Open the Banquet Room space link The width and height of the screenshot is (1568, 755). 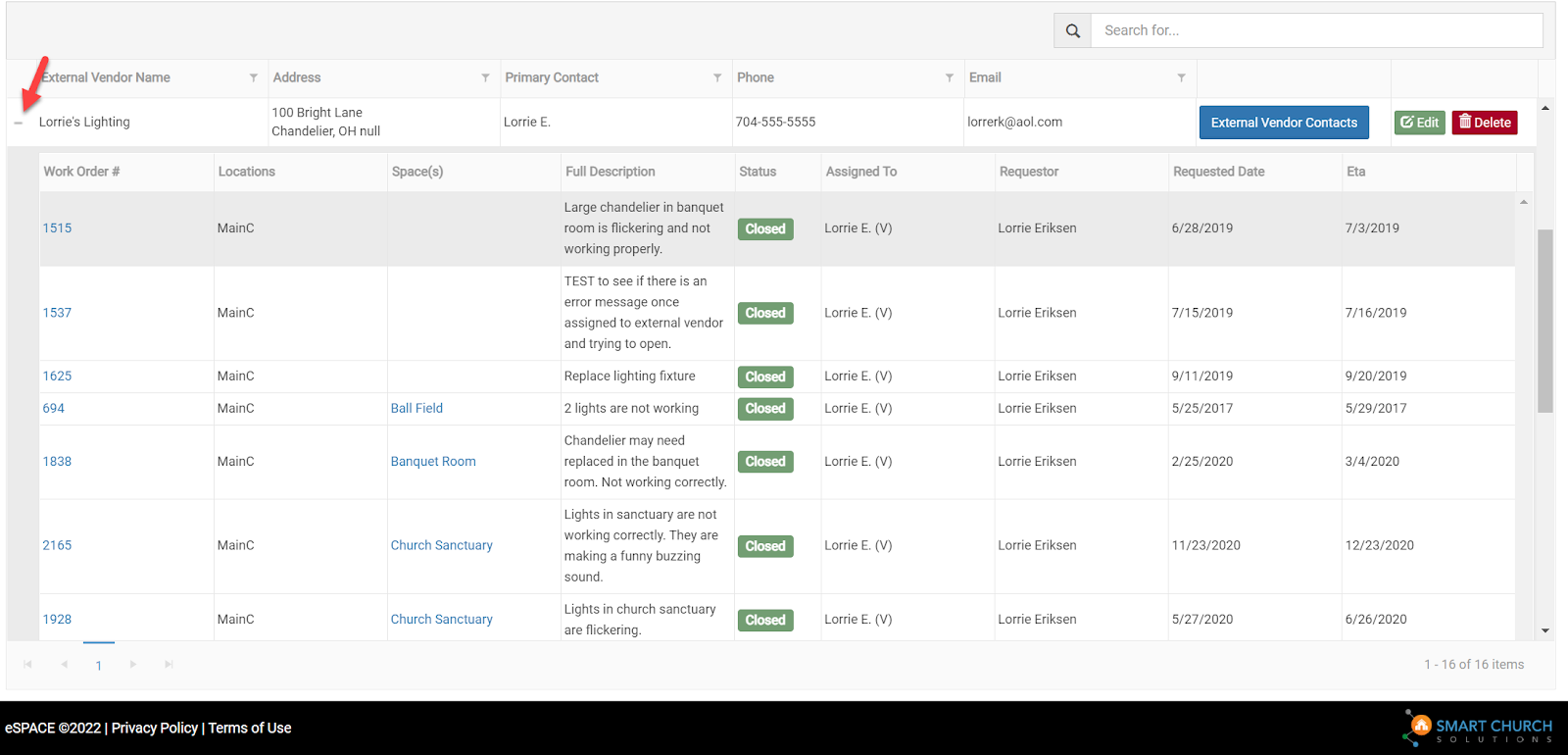click(x=433, y=462)
